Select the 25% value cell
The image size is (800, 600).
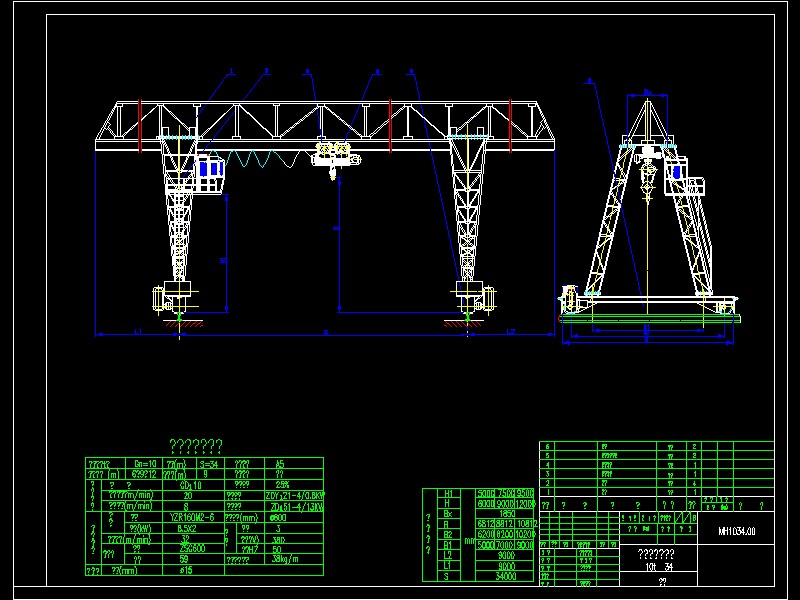coord(282,485)
